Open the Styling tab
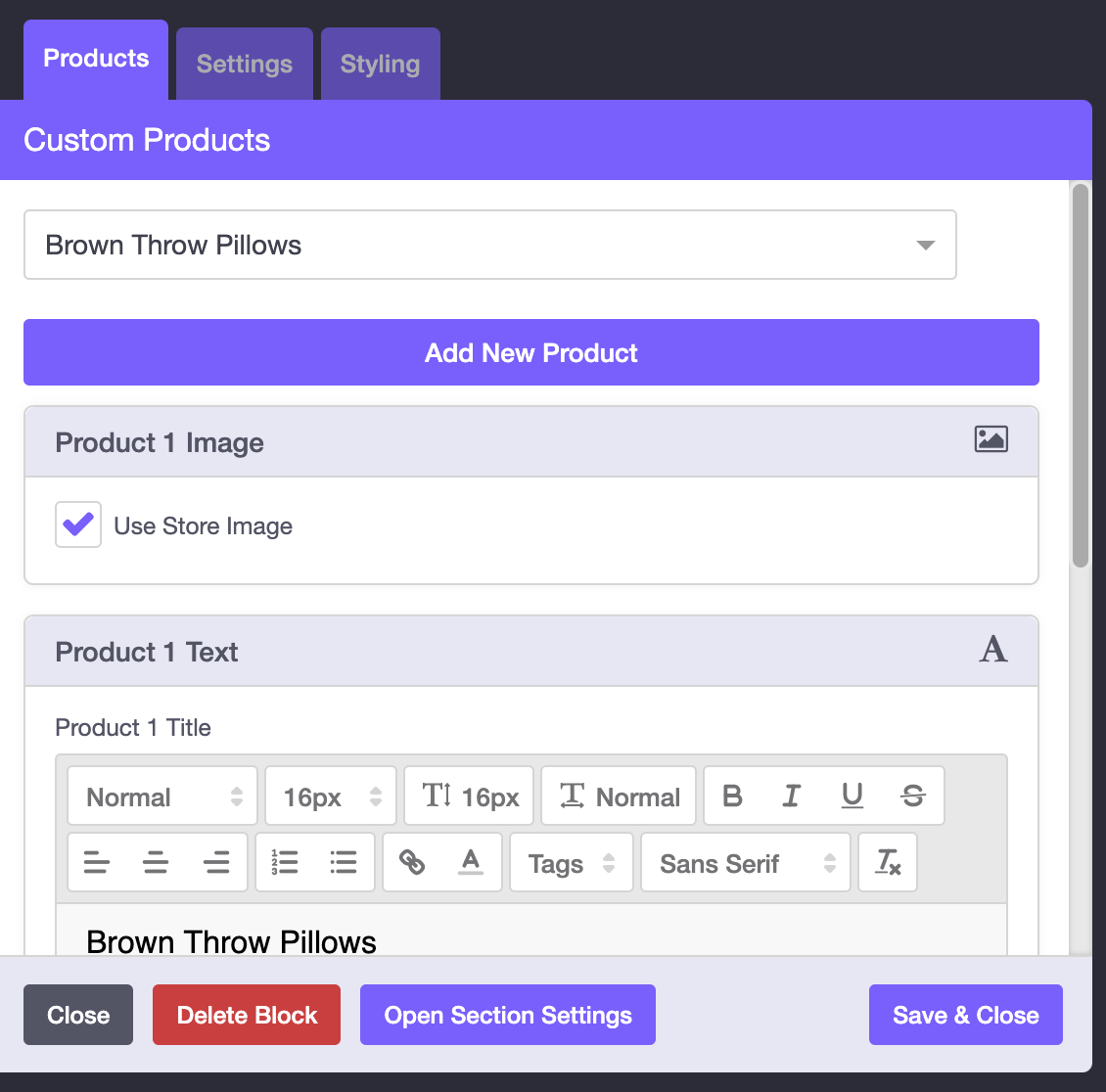The image size is (1106, 1092). [x=380, y=65]
